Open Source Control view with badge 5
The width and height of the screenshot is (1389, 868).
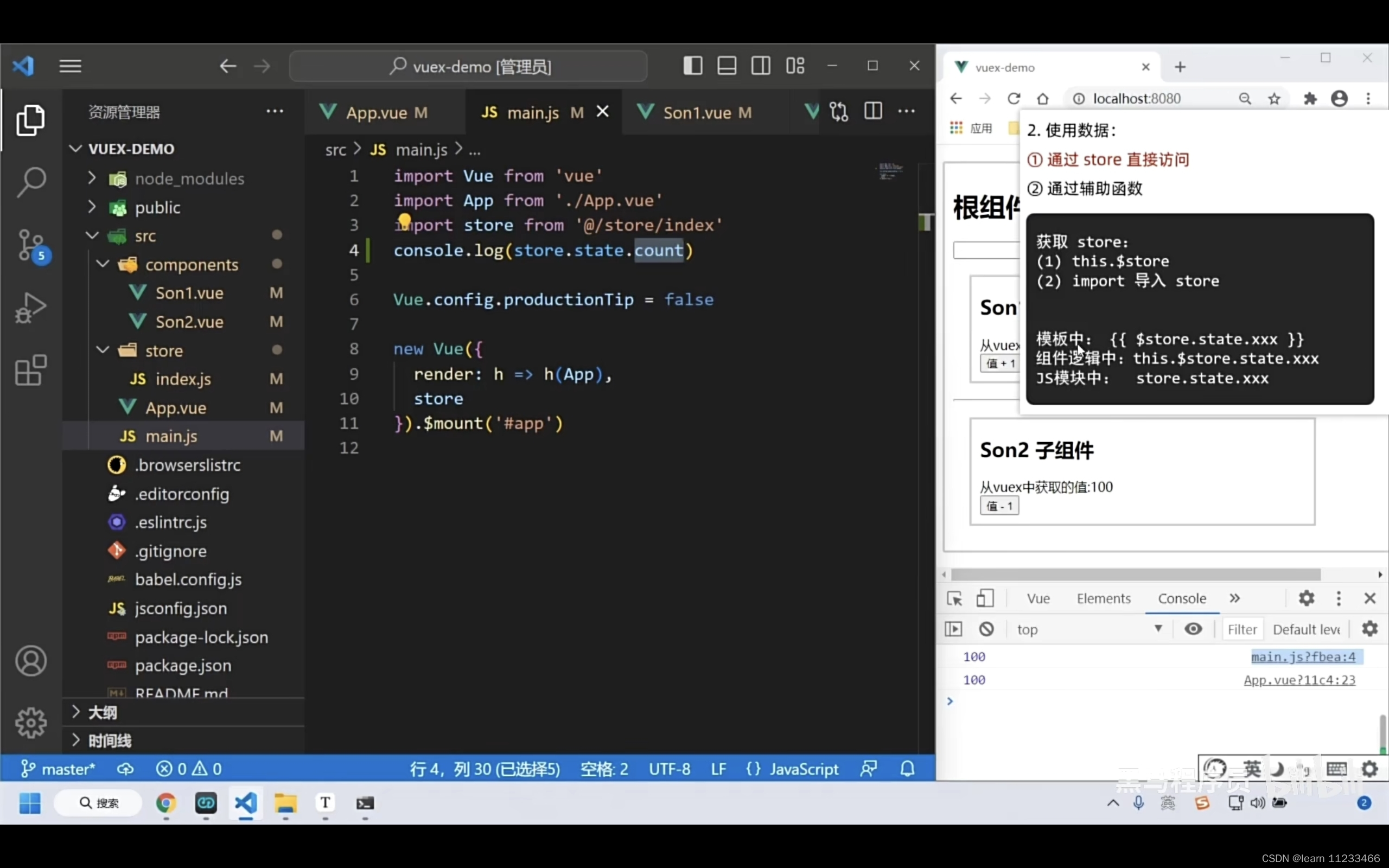(x=31, y=246)
